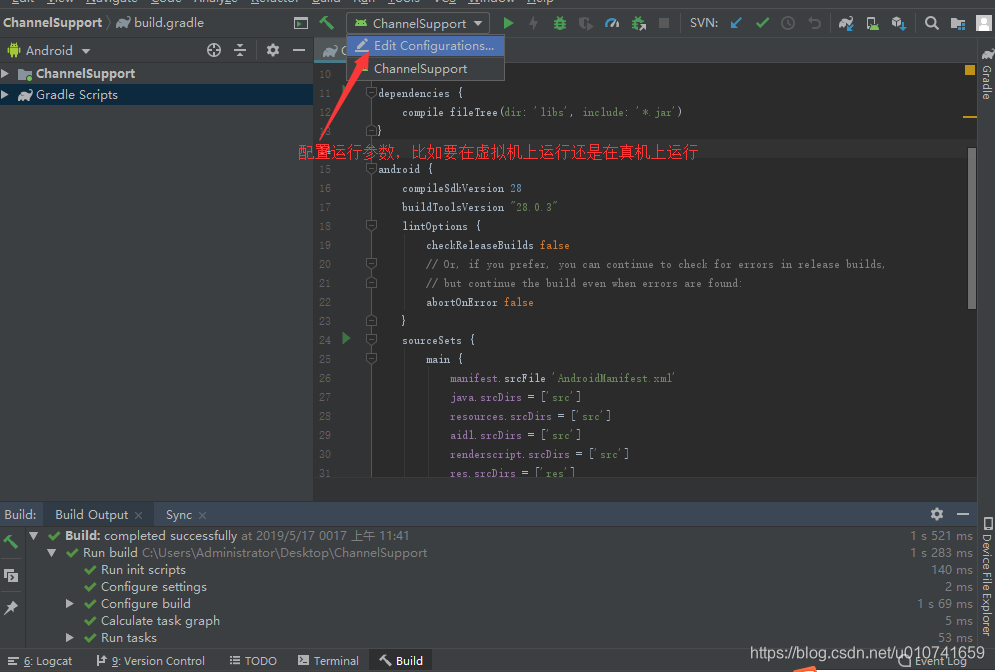Collapse the dependencies block fold arrow

[371, 90]
